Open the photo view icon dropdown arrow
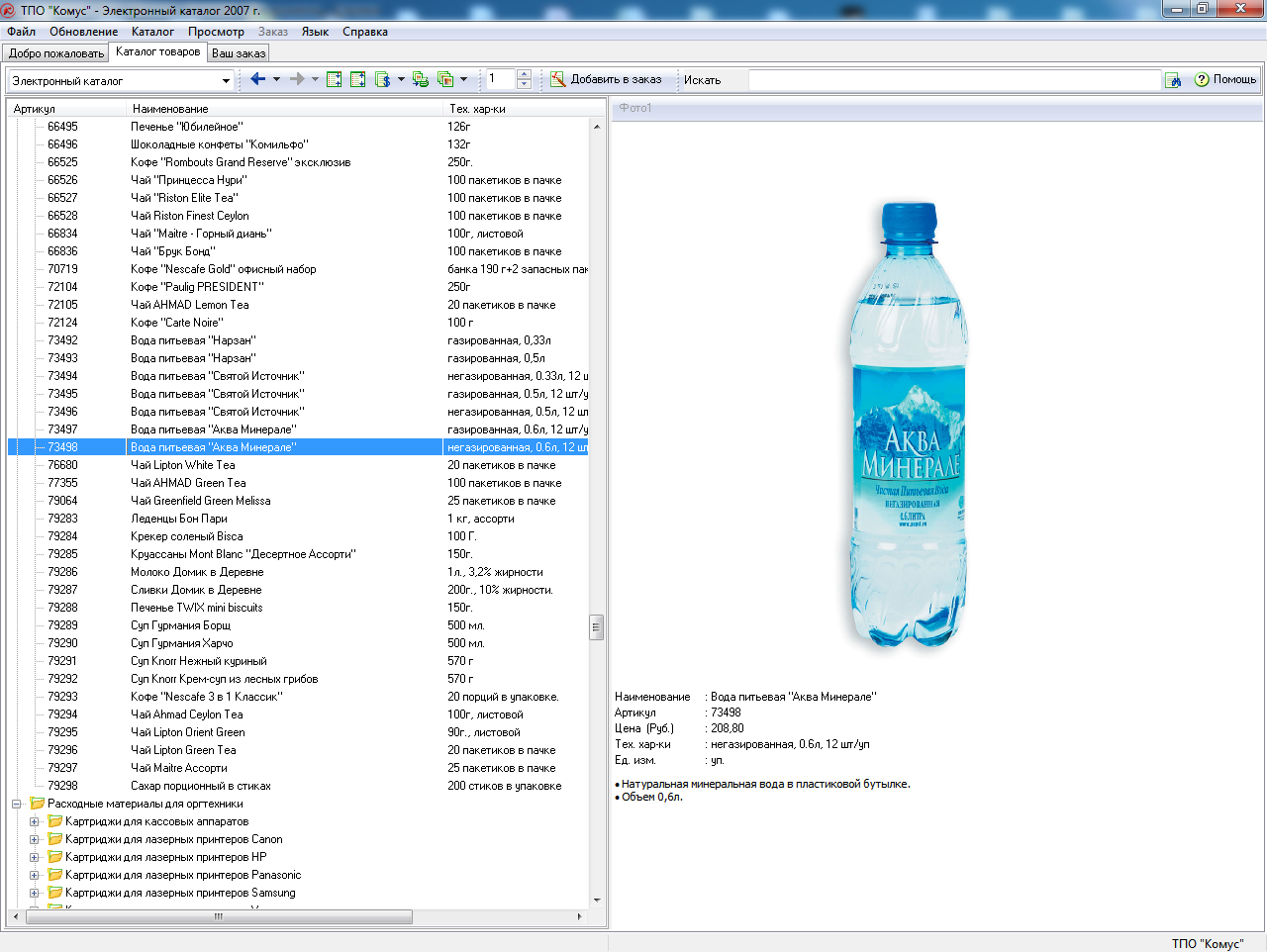Screen dimensions: 1267x952 [463, 79]
